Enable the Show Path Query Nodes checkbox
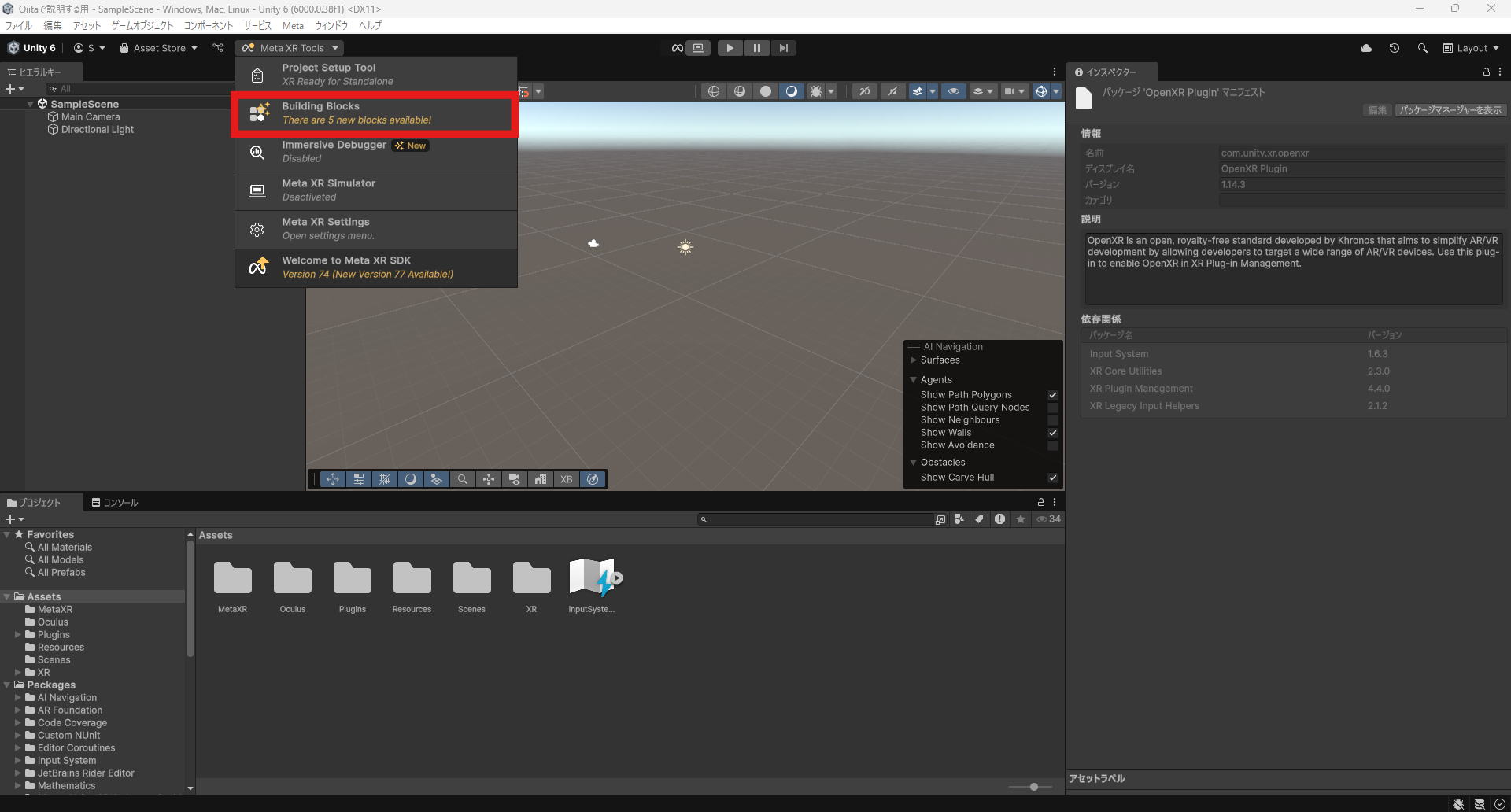Viewport: 1511px width, 812px height. pyautogui.click(x=1052, y=408)
